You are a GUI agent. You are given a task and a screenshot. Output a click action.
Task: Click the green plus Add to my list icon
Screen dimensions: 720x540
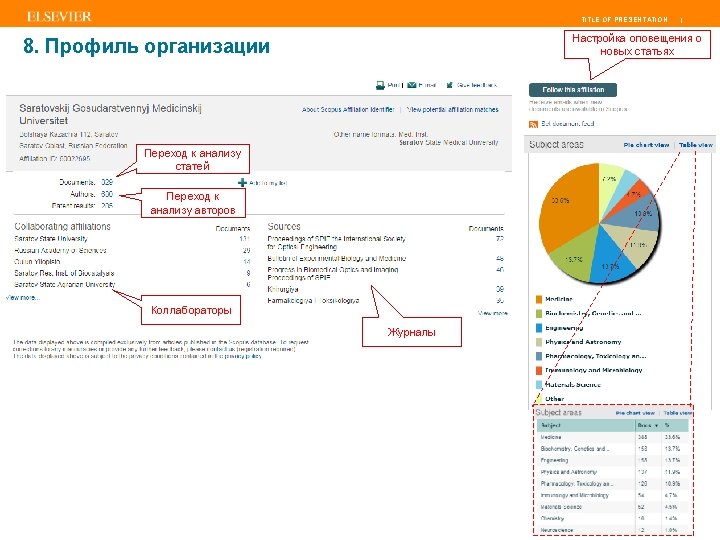click(242, 183)
